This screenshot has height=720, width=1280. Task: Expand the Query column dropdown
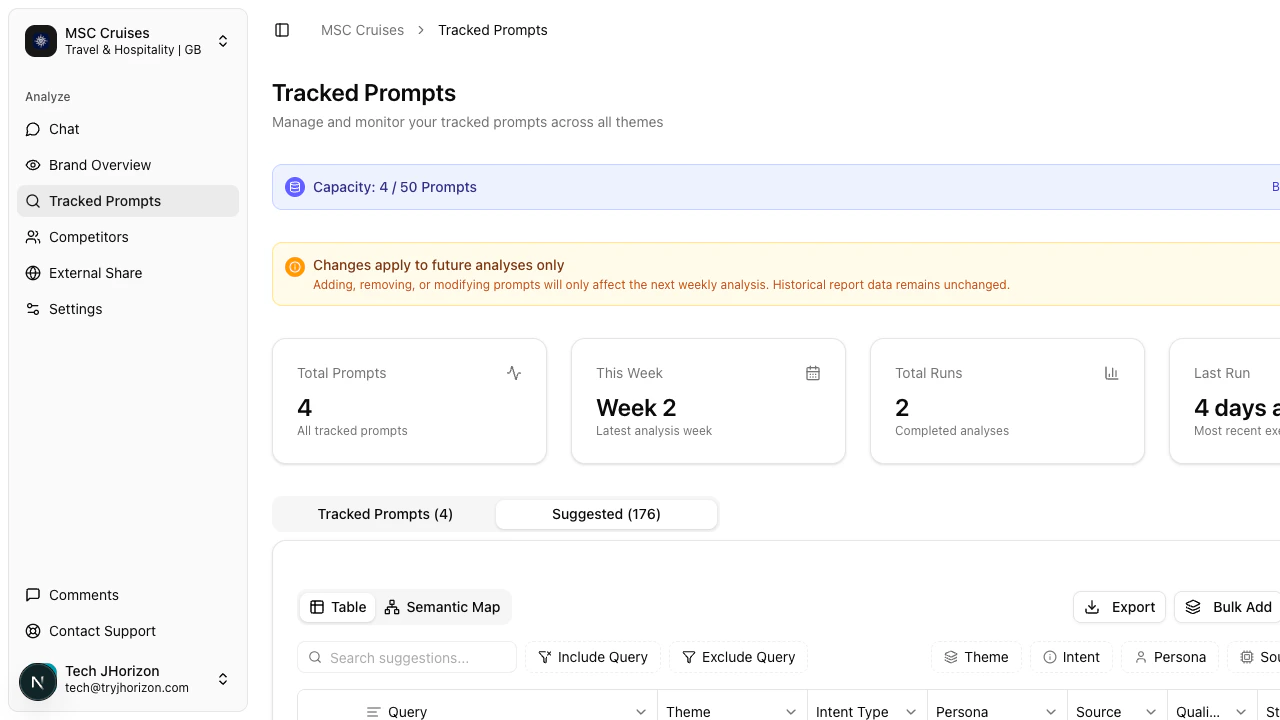click(641, 711)
